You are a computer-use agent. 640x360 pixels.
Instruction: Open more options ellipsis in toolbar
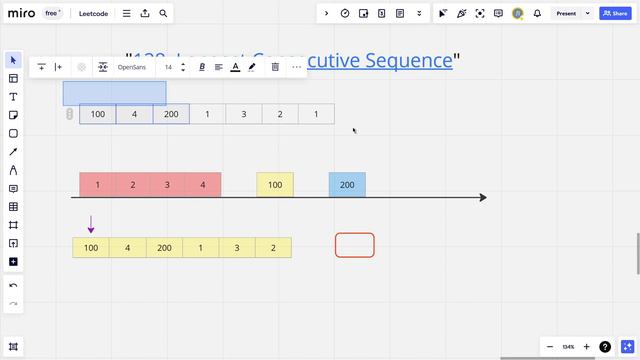click(x=296, y=67)
